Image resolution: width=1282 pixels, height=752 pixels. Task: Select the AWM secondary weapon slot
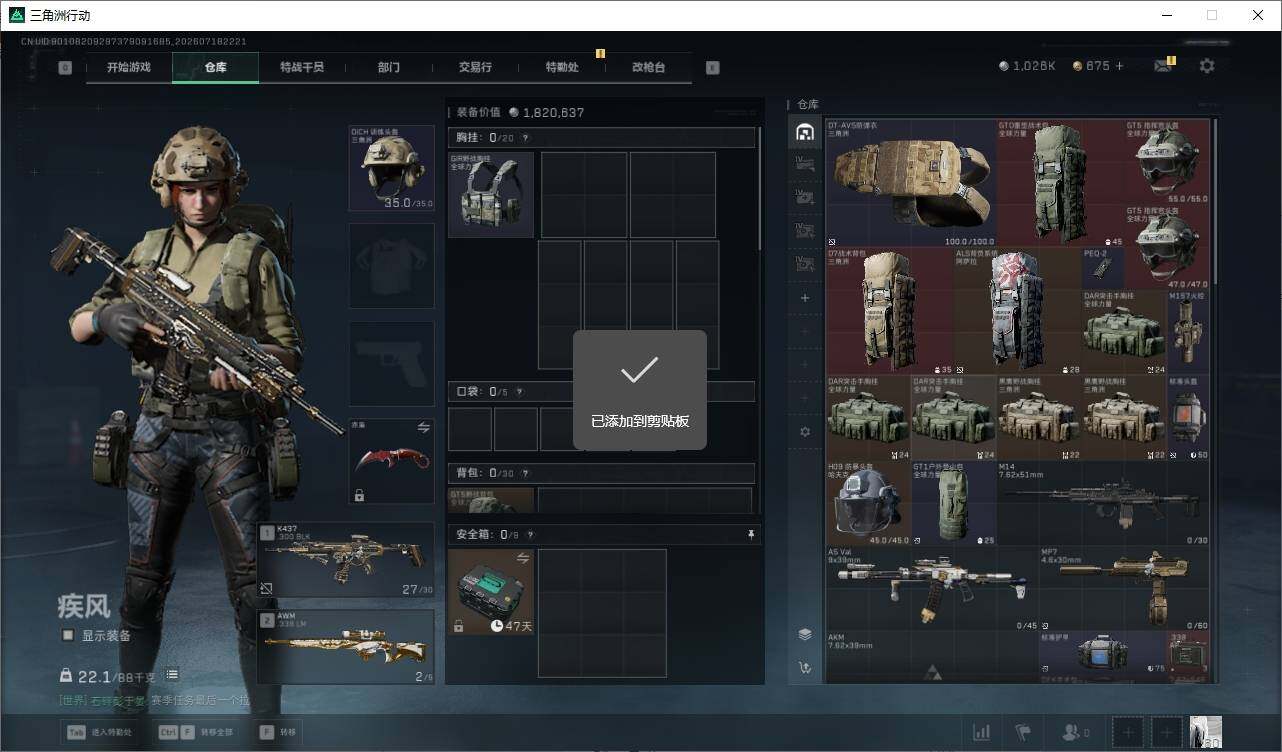[346, 646]
